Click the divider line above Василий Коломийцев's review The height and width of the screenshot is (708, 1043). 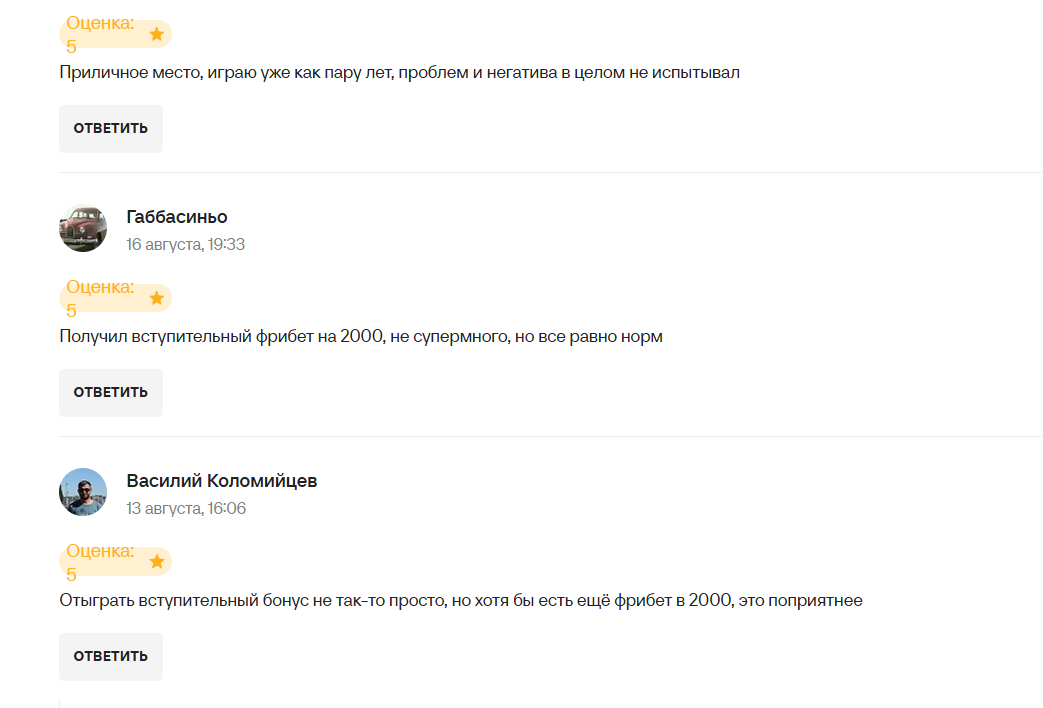click(551, 437)
